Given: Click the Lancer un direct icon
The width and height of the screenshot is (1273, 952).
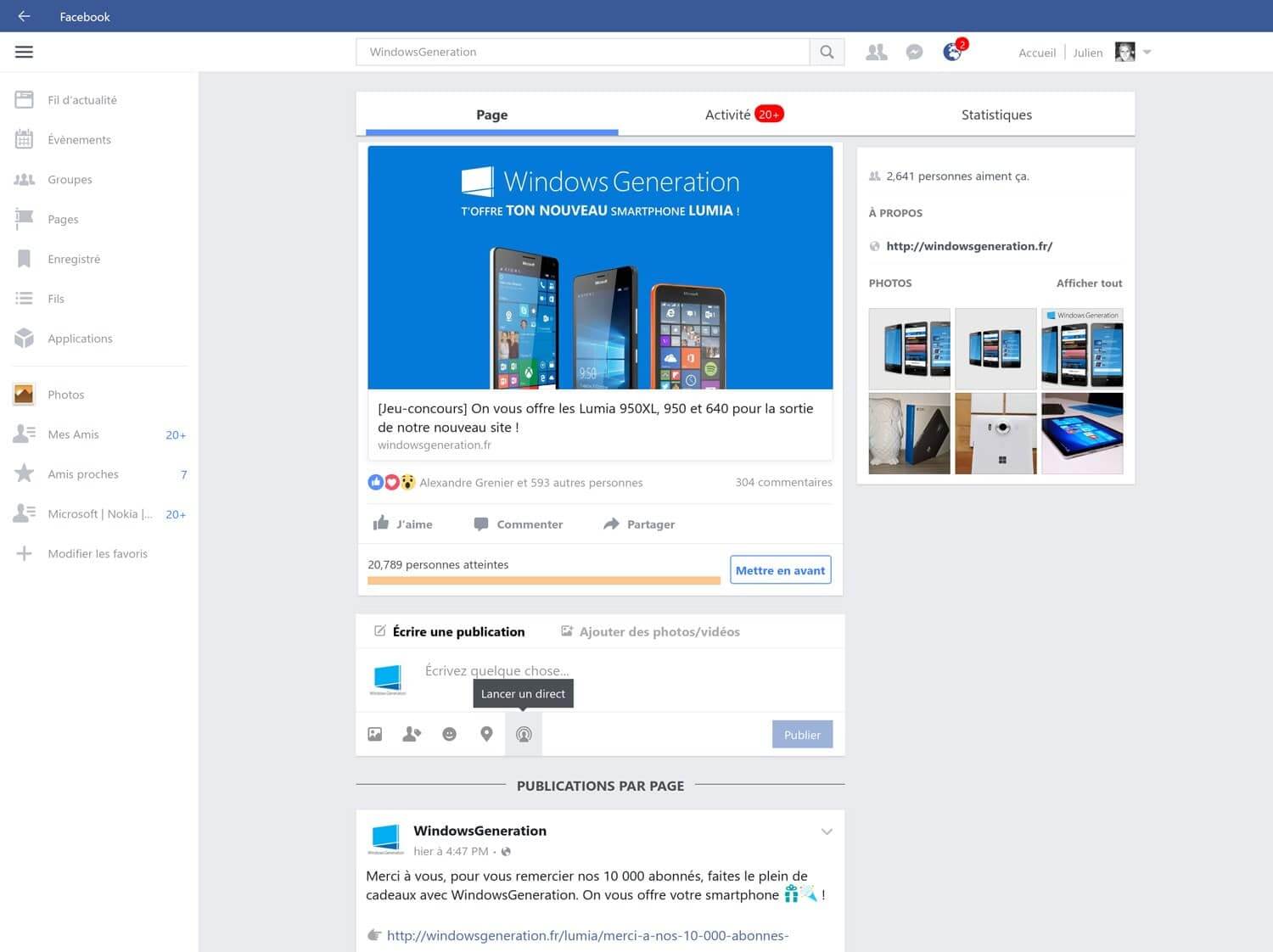Looking at the screenshot, I should [x=524, y=734].
